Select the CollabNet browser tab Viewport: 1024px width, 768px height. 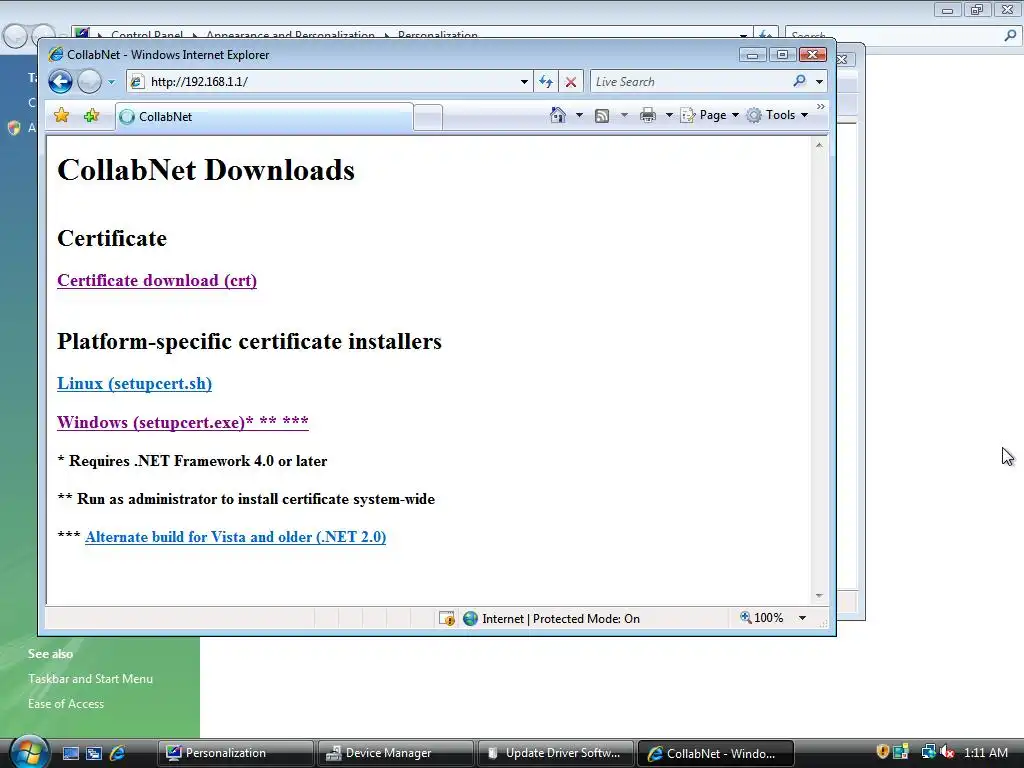264,117
